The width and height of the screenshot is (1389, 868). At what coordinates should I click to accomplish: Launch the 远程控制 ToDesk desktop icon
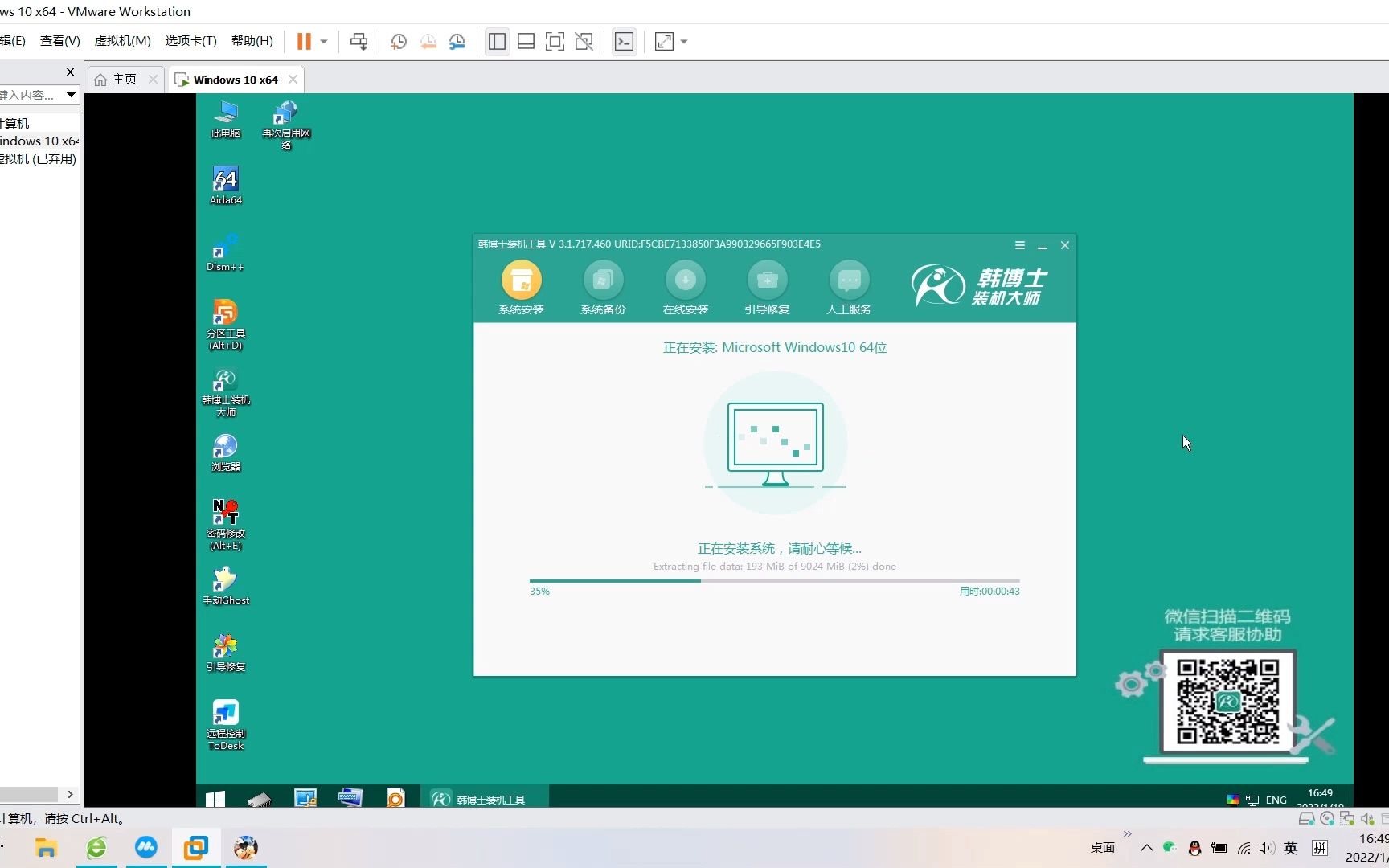[x=226, y=725]
